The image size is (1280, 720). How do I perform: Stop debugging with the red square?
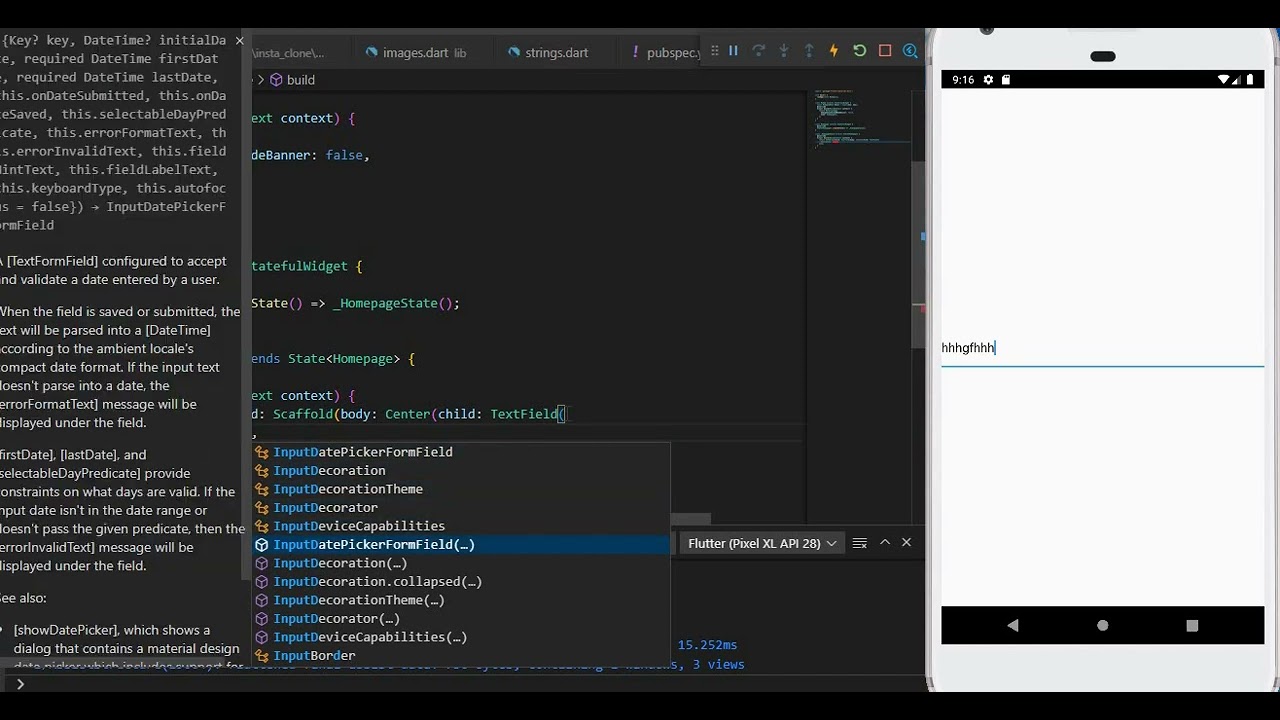[885, 51]
